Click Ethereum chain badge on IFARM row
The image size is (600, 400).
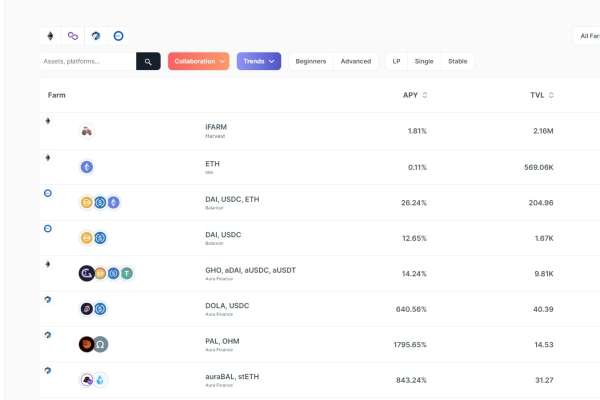click(x=48, y=121)
